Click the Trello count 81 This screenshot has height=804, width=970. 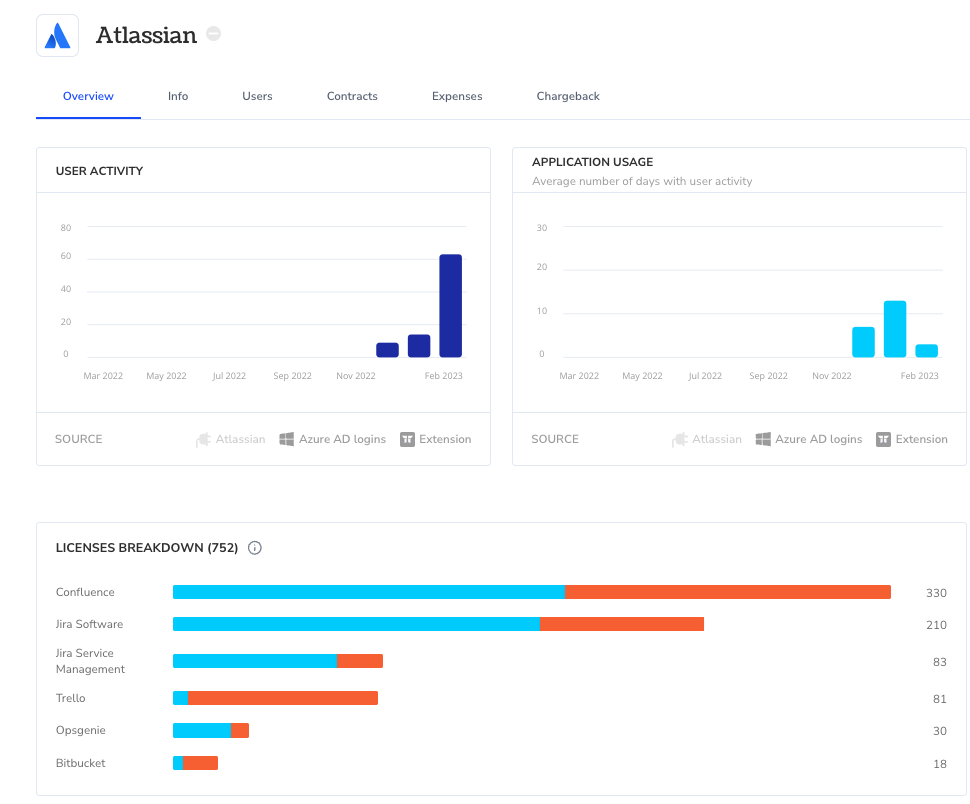coord(940,699)
